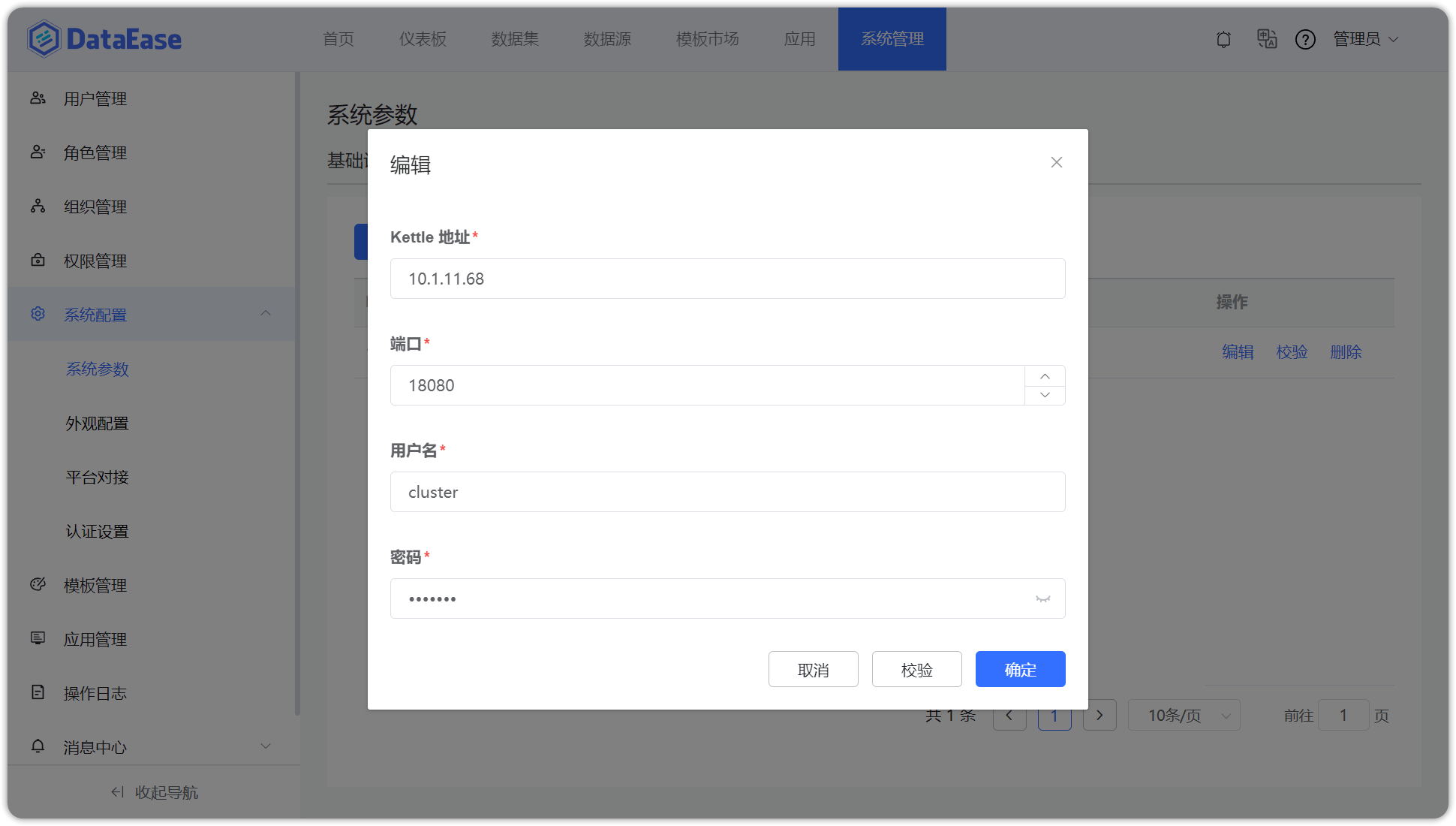The height and width of the screenshot is (826, 1456).
Task: Open the notification bell icon
Action: (1223, 39)
